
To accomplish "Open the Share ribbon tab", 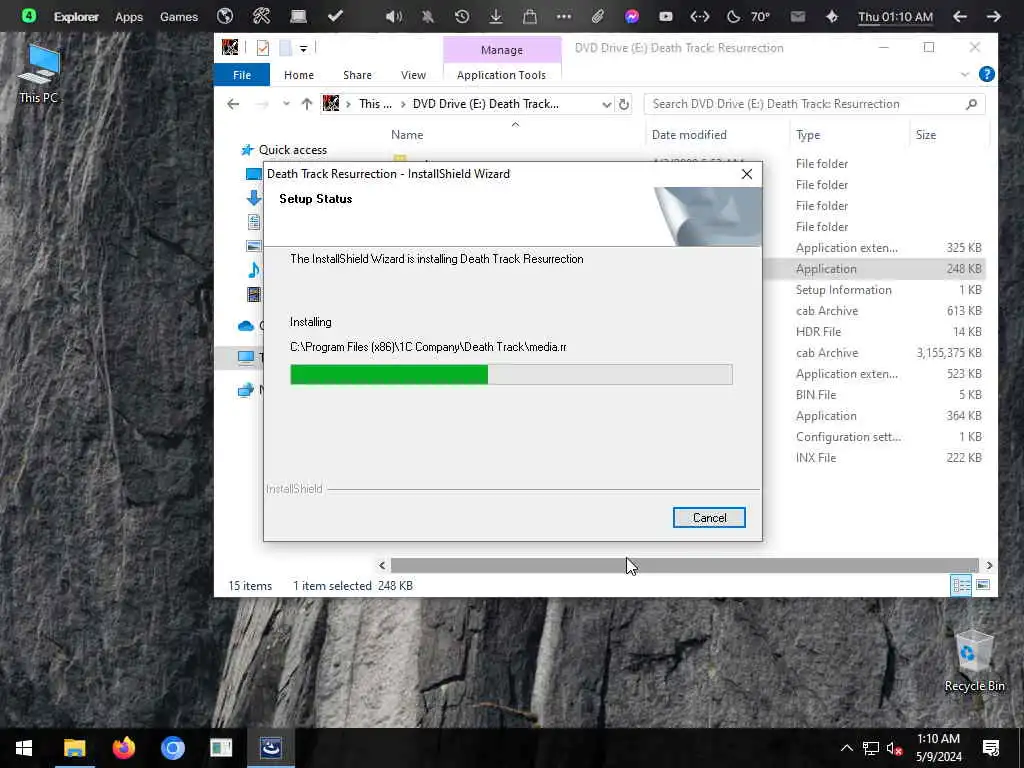I will point(357,75).
